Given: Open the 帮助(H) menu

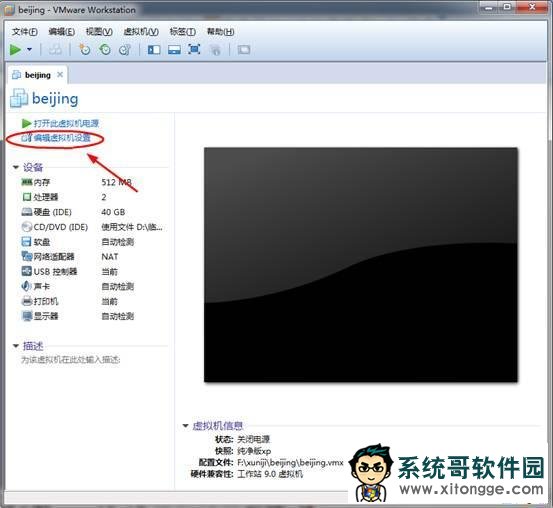Looking at the screenshot, I should (220, 32).
